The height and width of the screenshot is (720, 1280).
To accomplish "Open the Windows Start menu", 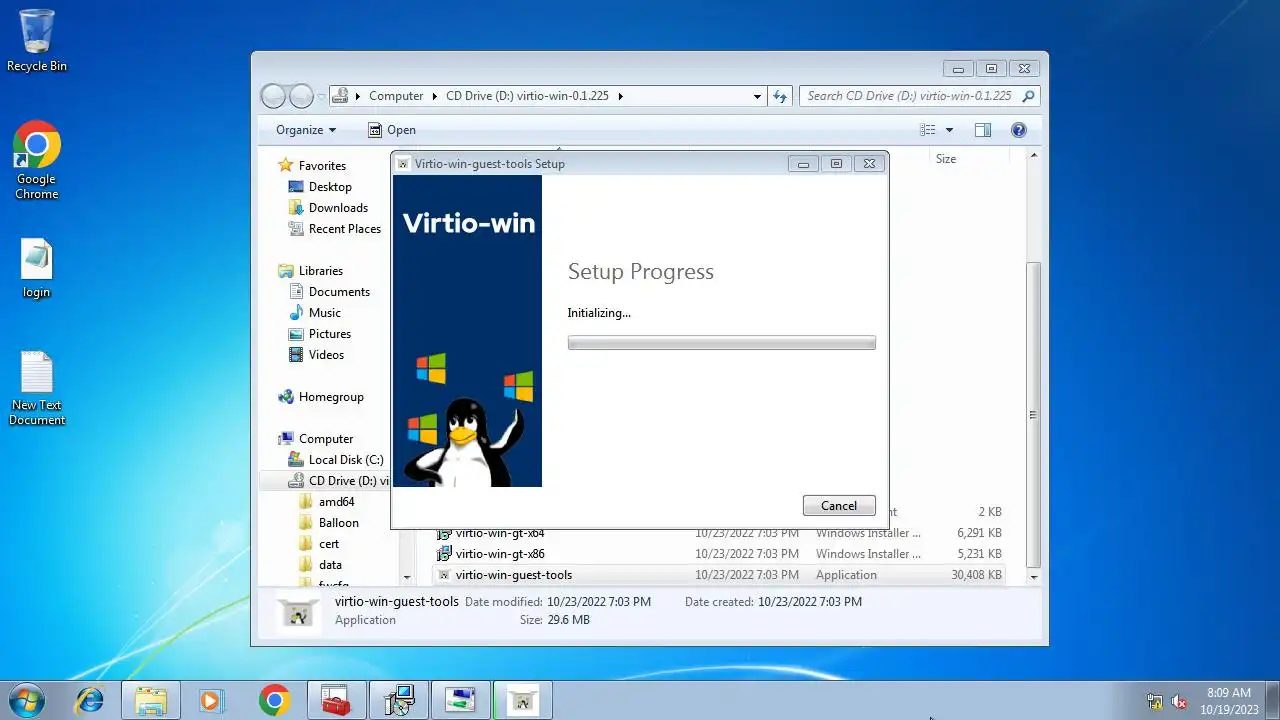I will tap(25, 700).
